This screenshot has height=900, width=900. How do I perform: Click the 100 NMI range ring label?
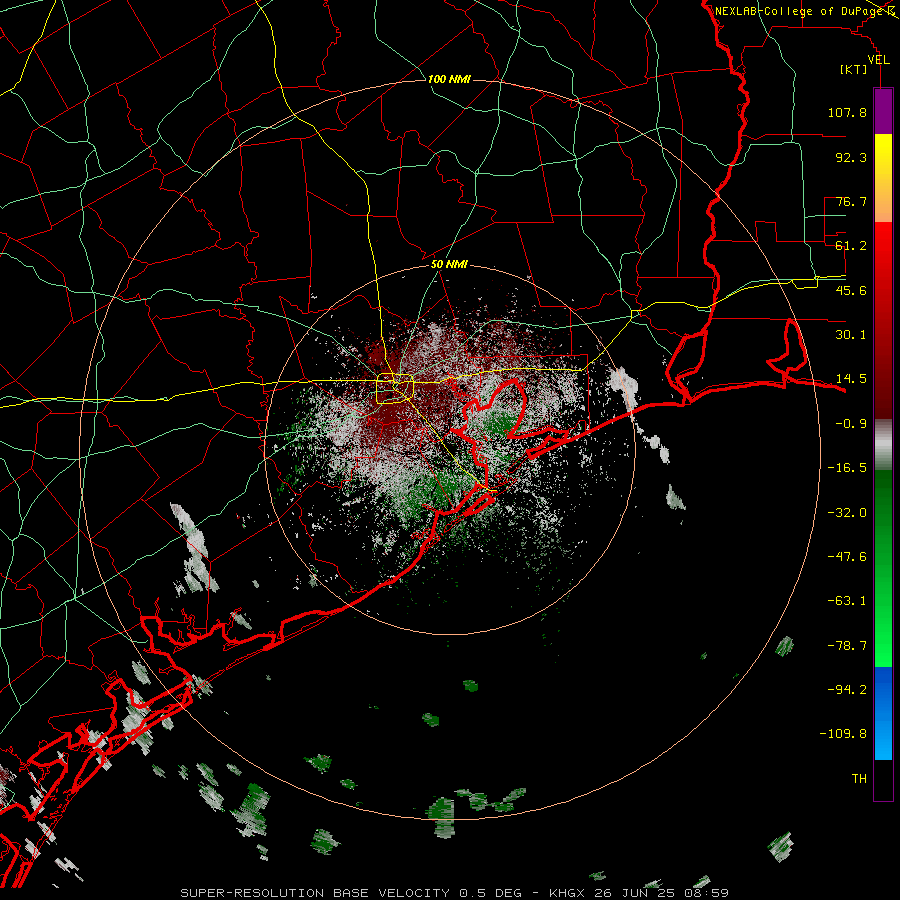pyautogui.click(x=449, y=79)
